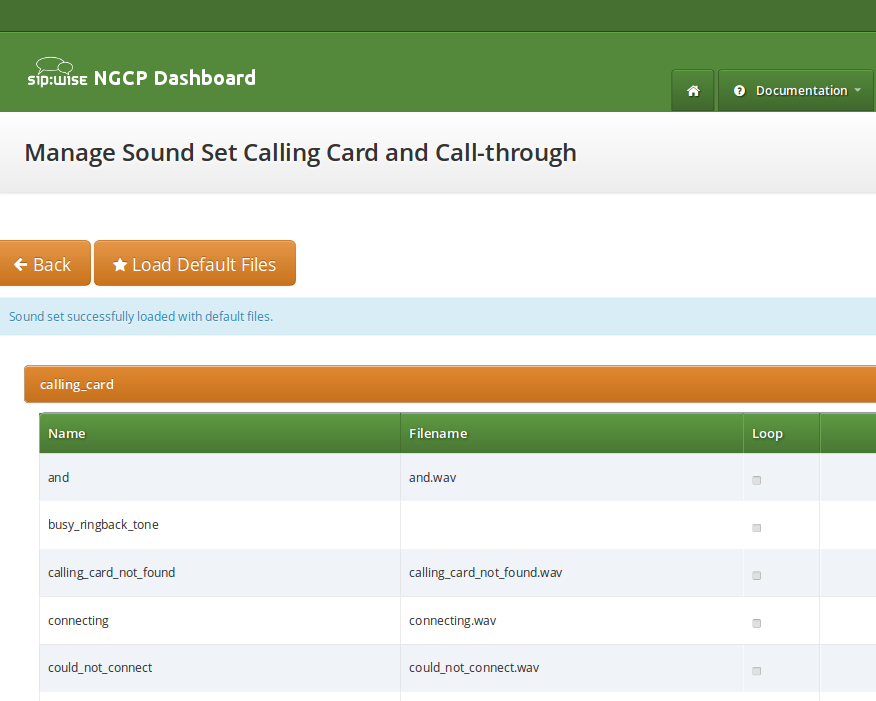Viewport: 876px width, 701px height.
Task: Click the Filename column header
Action: coord(438,434)
